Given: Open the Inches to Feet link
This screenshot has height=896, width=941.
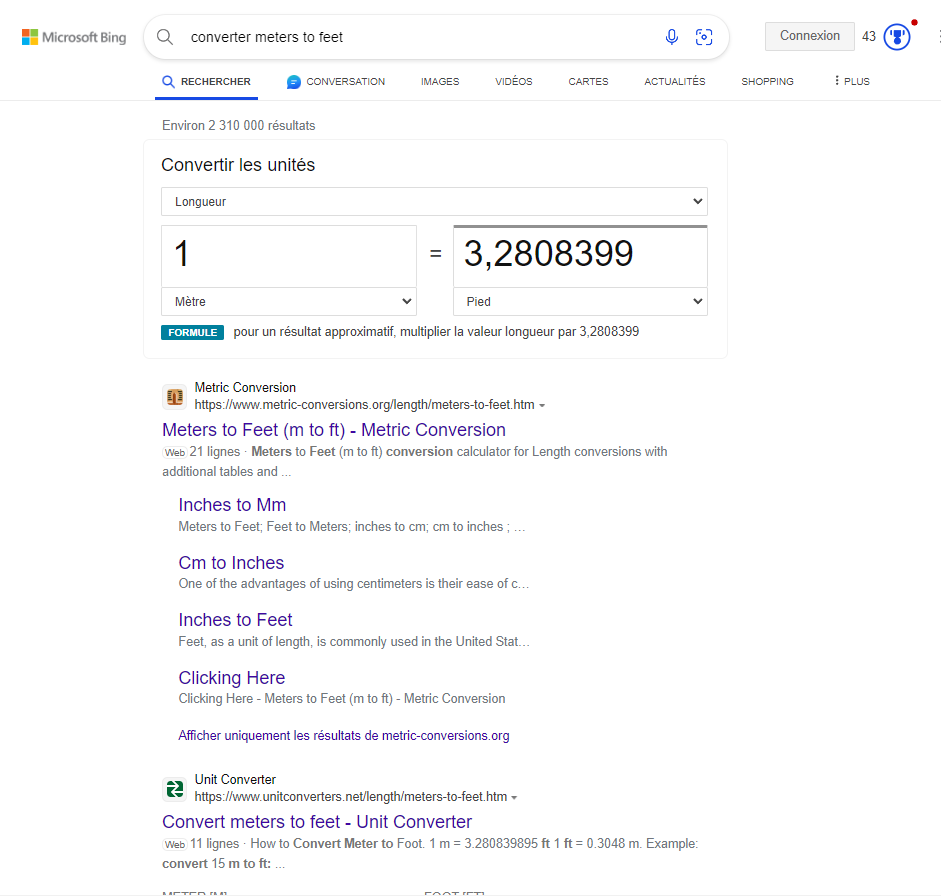Looking at the screenshot, I should point(235,620).
